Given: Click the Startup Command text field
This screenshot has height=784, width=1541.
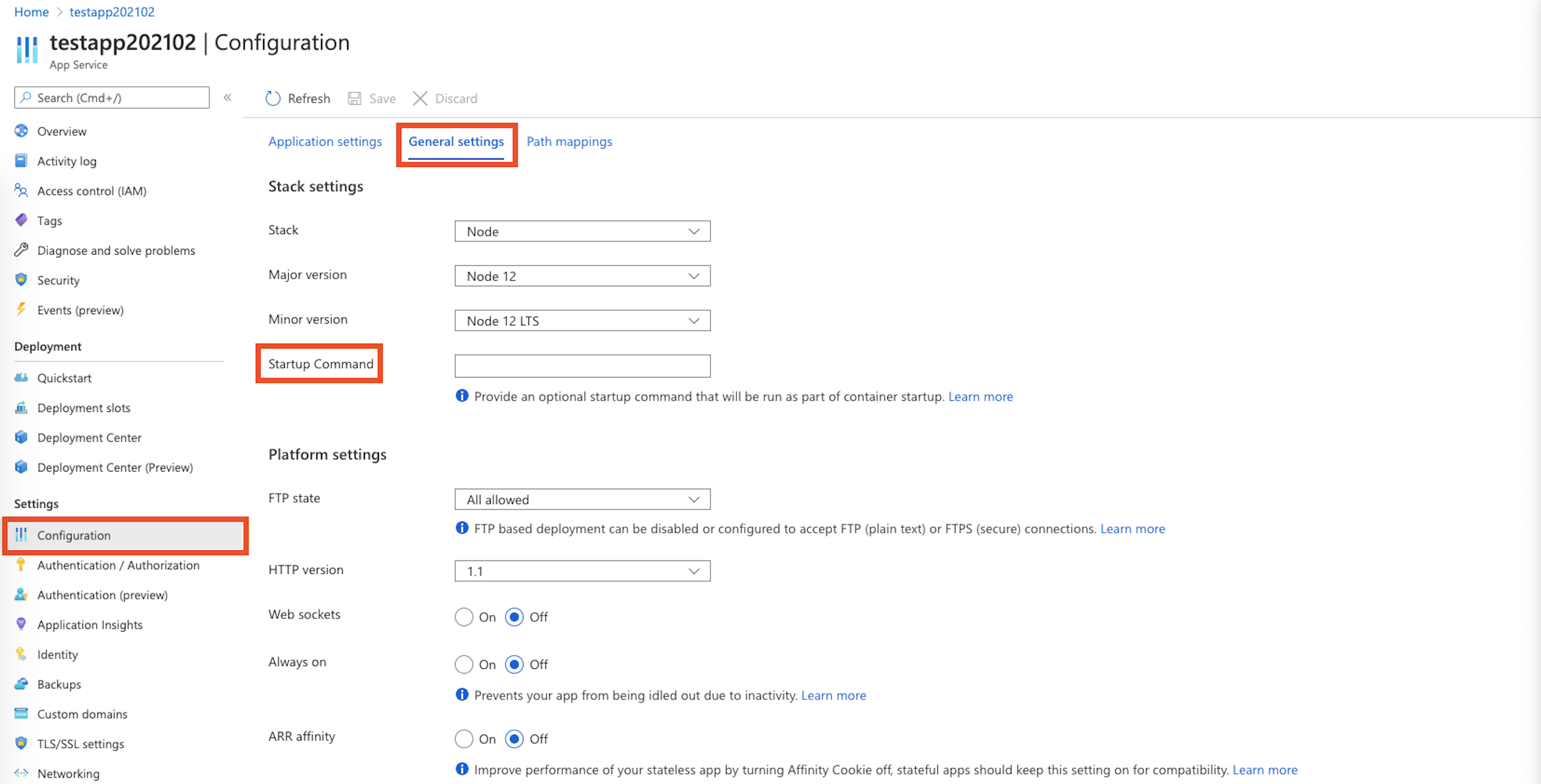Looking at the screenshot, I should [x=582, y=366].
